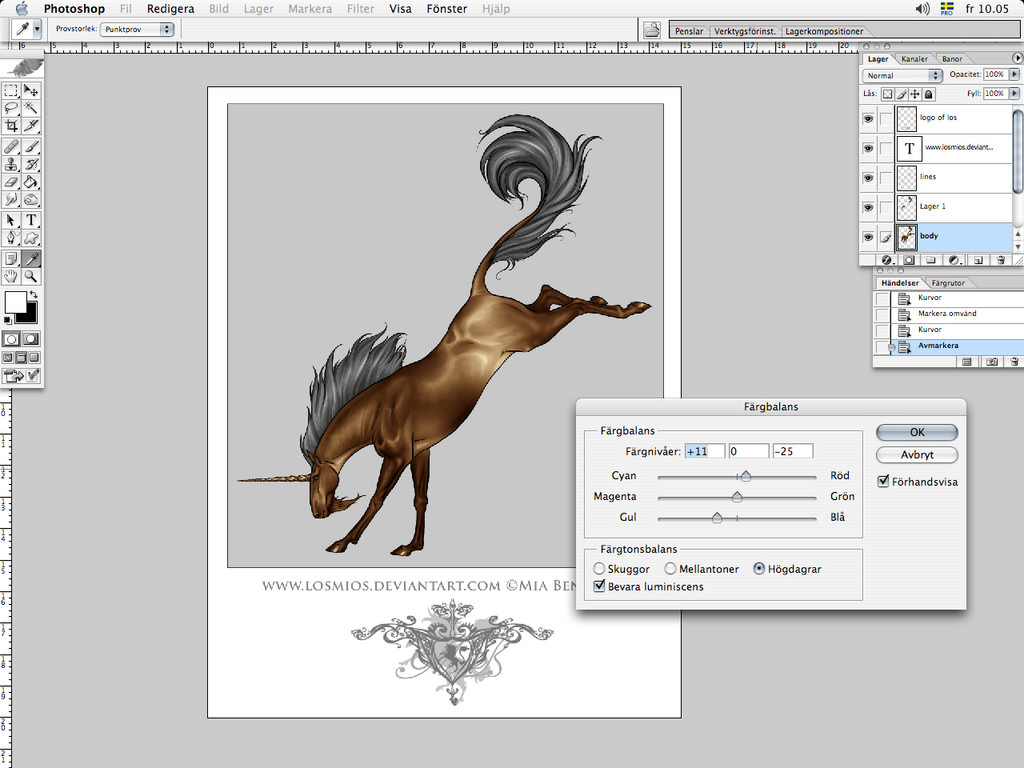Select the Eyedropper tool in toolbox

tap(31, 259)
